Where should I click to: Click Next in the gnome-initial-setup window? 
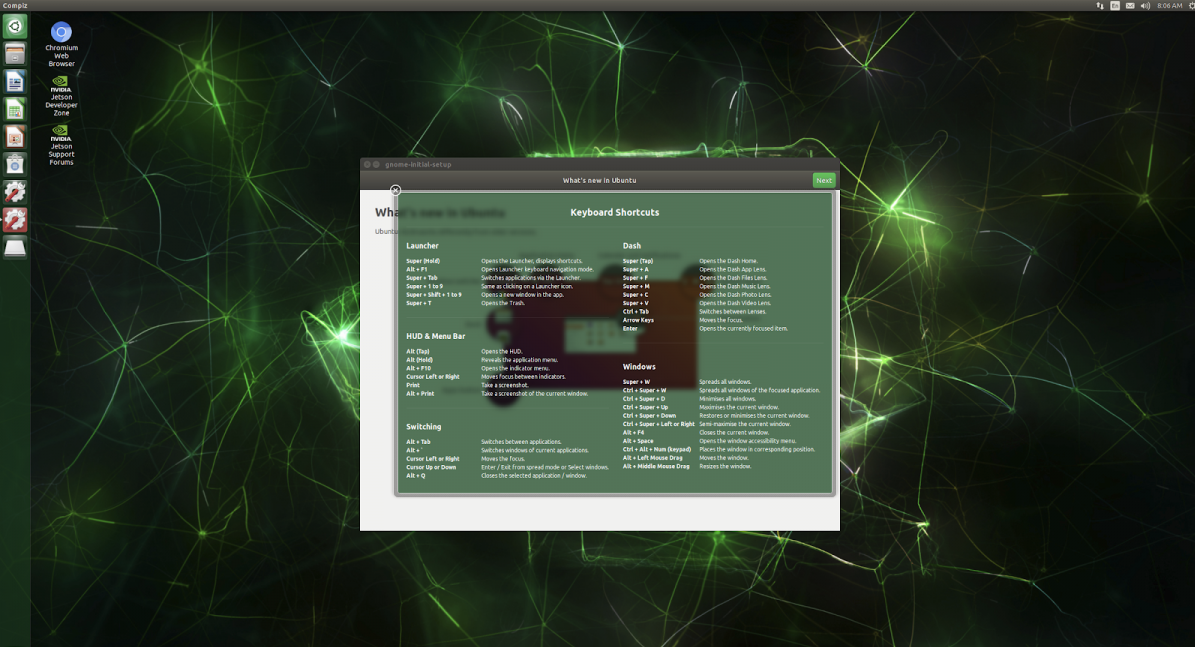(x=824, y=181)
